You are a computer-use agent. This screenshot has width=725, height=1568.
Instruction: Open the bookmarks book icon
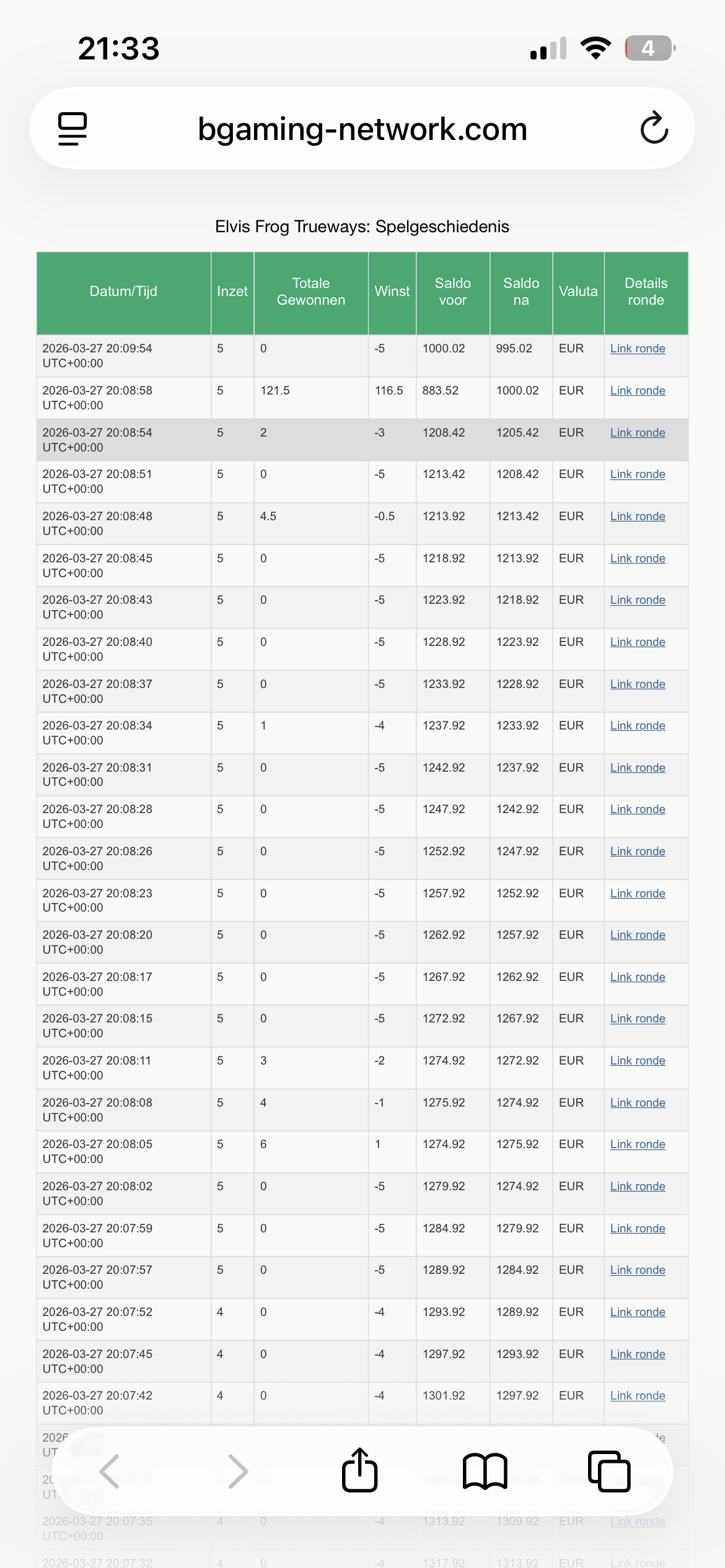click(485, 1471)
